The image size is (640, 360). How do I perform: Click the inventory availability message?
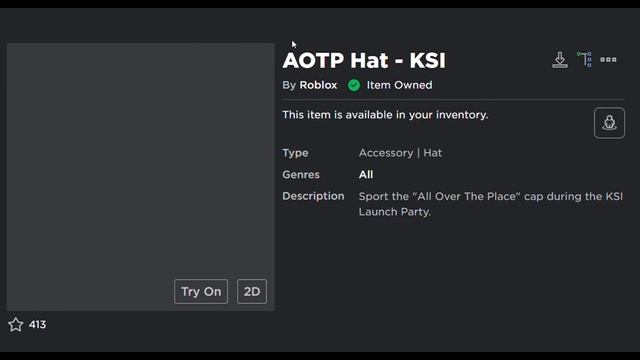point(385,115)
